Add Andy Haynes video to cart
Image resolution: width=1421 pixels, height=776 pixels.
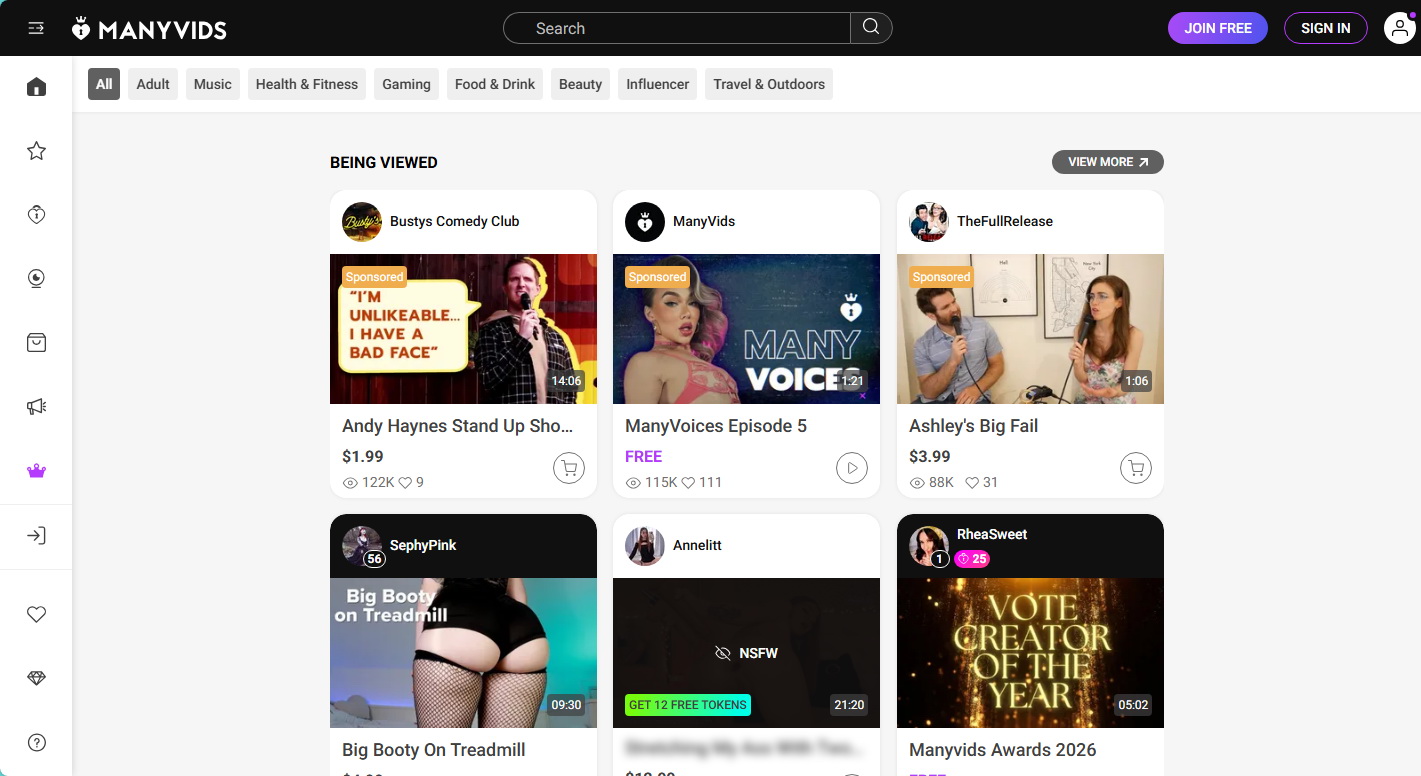click(569, 467)
